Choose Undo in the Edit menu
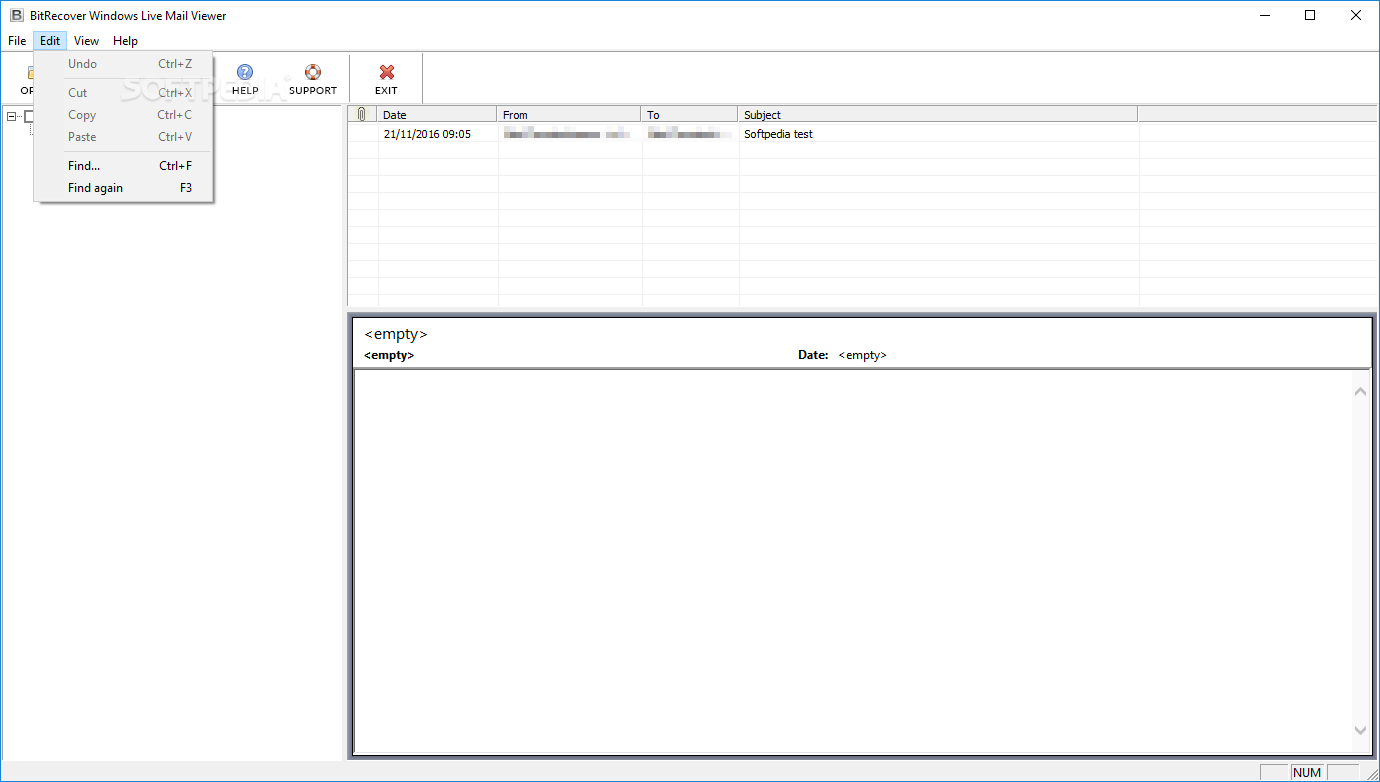This screenshot has height=782, width=1380. (x=124, y=64)
